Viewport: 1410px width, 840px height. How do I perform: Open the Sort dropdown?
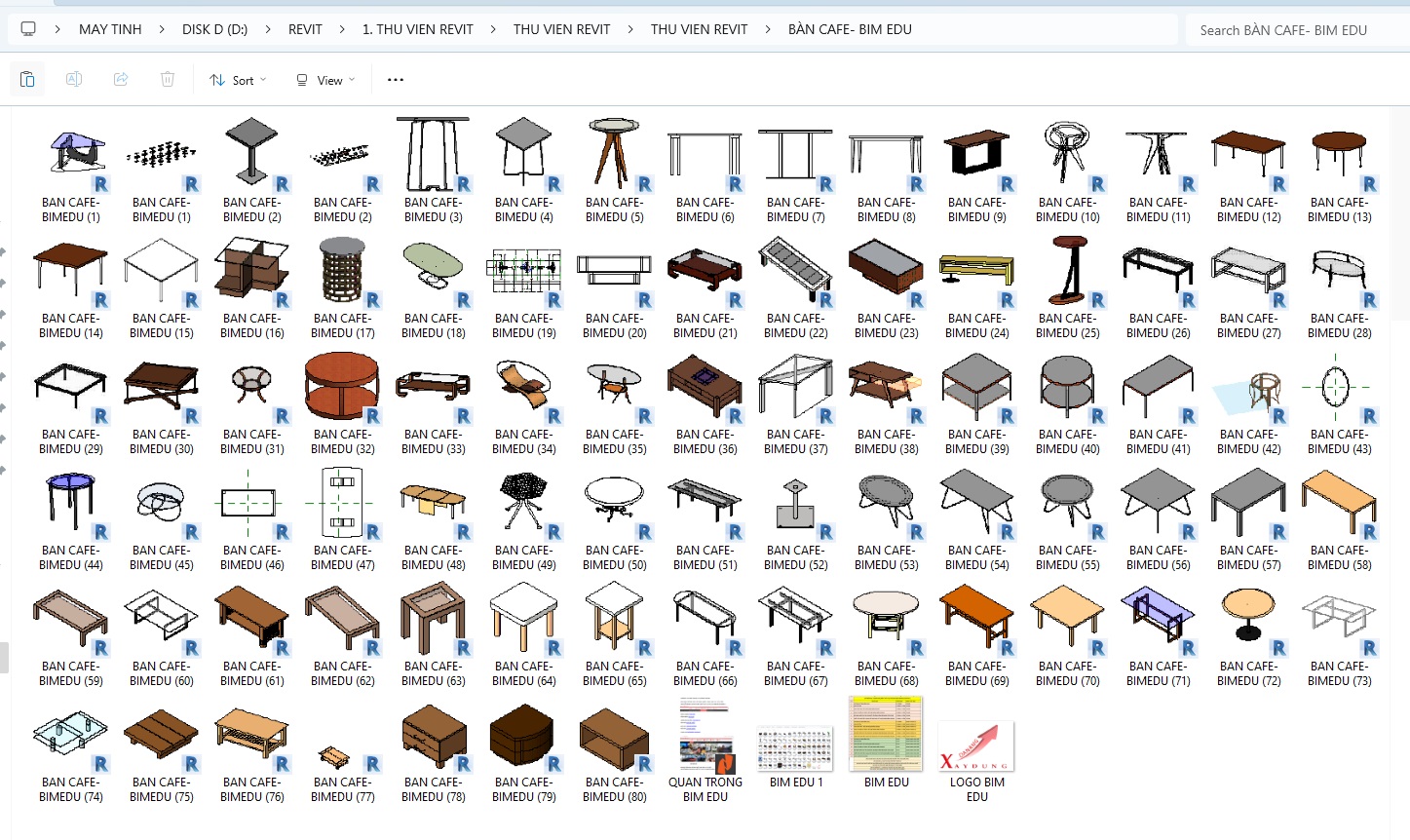[238, 80]
